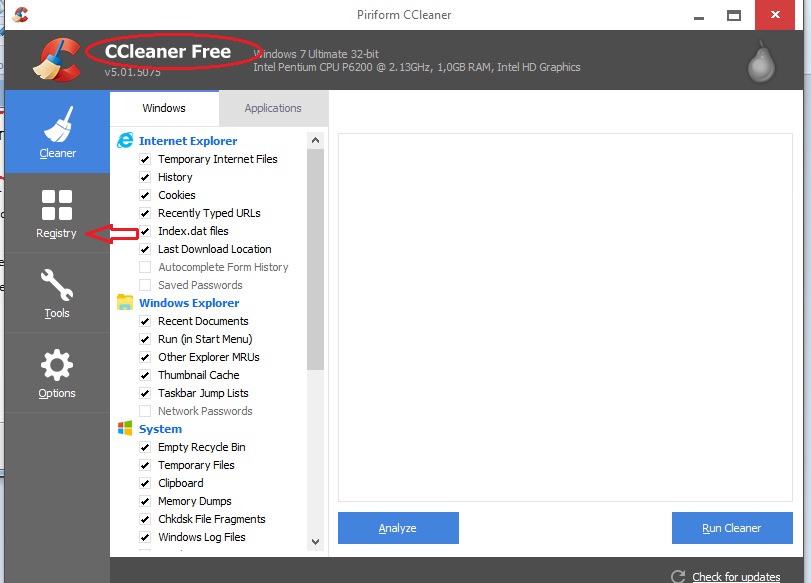The width and height of the screenshot is (811, 583).
Task: Toggle Temporary Files checkbox
Action: (145, 465)
